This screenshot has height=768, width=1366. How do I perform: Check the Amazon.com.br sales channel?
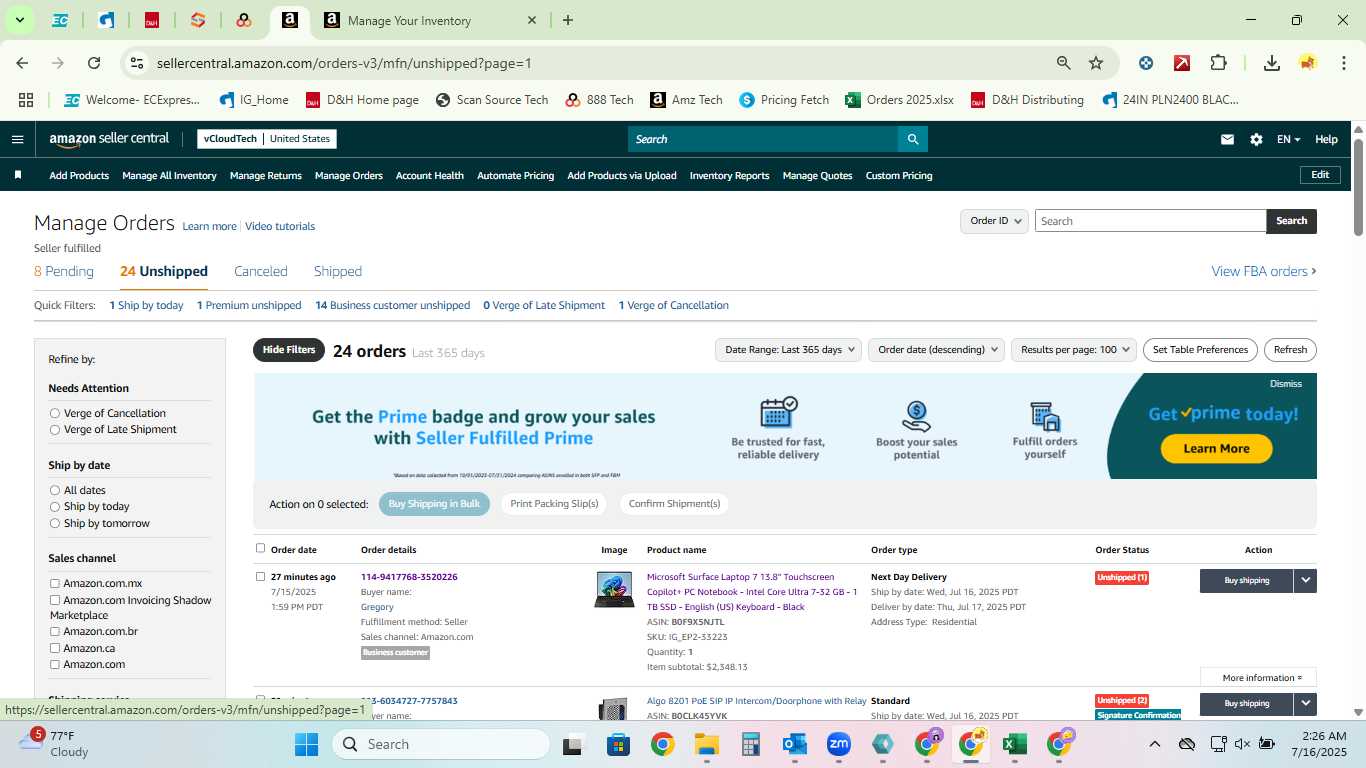pyautogui.click(x=55, y=631)
